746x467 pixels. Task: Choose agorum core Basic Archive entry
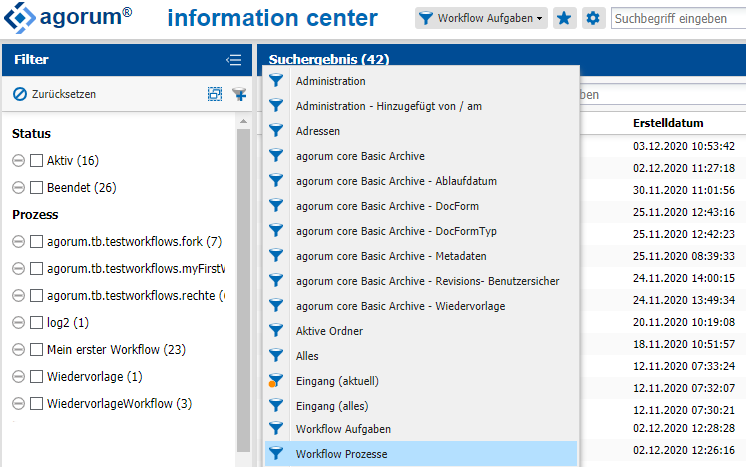click(x=360, y=156)
